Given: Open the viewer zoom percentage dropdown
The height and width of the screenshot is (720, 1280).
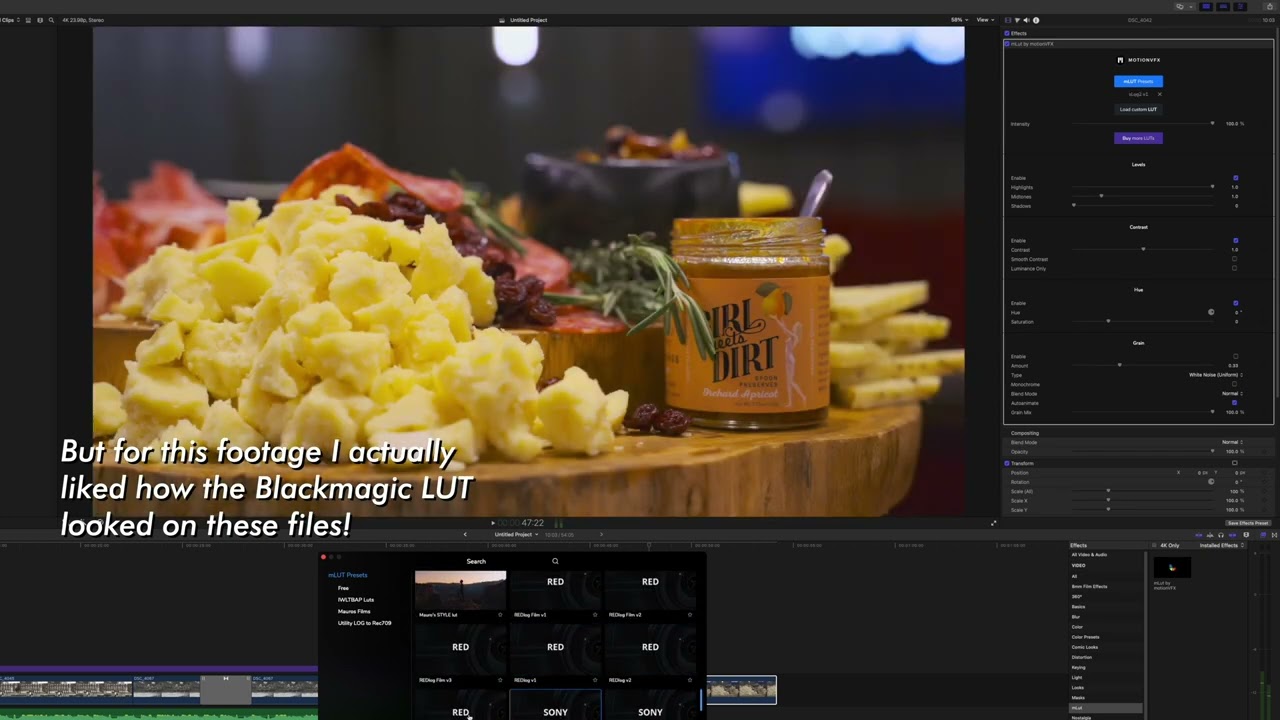Looking at the screenshot, I should point(958,20).
